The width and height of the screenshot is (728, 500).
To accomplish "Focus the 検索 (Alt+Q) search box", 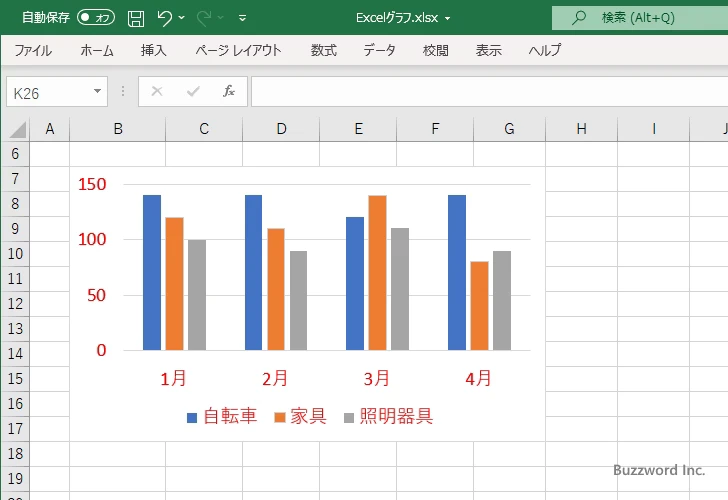I will [640, 18].
